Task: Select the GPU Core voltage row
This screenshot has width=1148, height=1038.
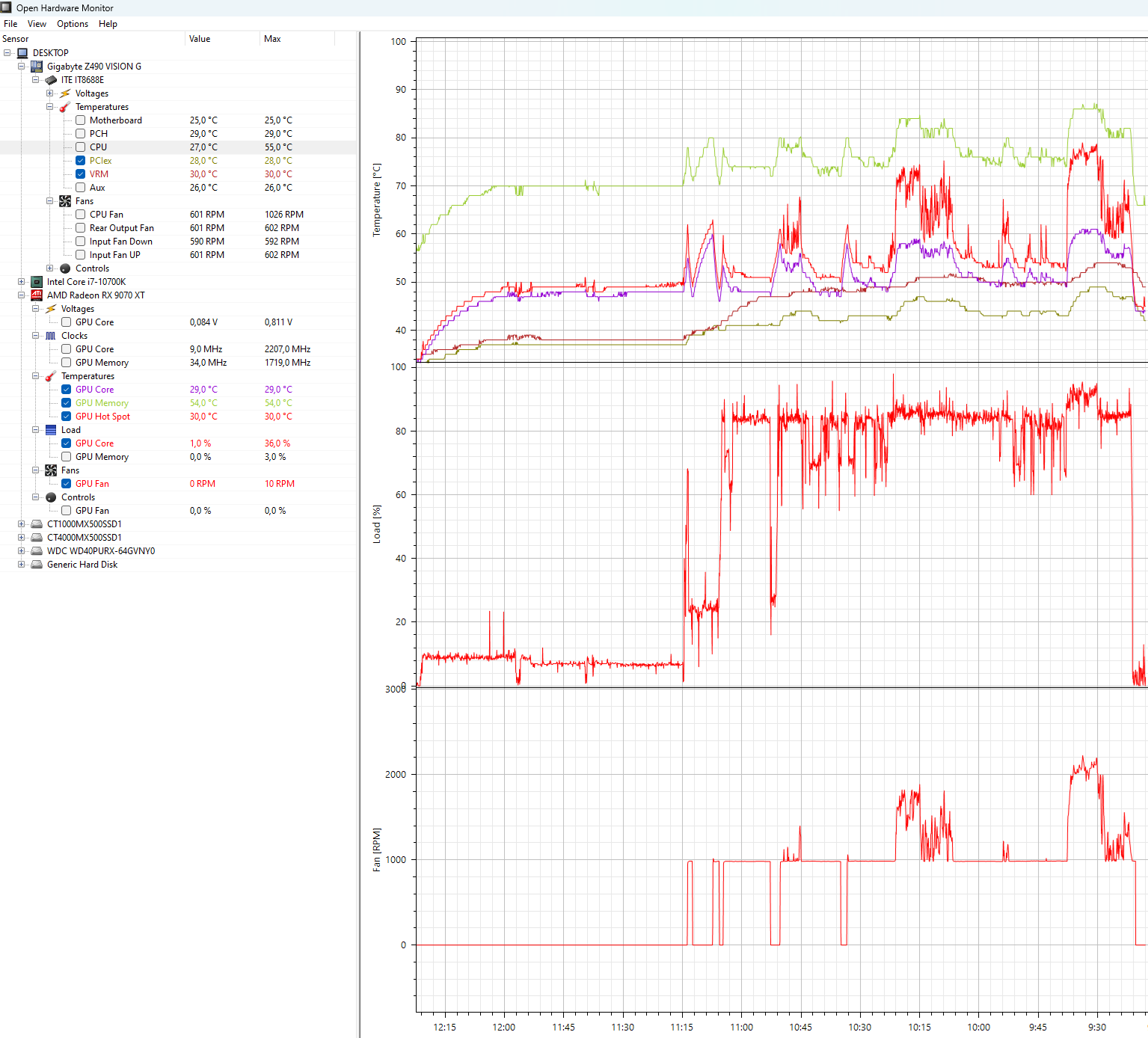Action: [x=178, y=322]
